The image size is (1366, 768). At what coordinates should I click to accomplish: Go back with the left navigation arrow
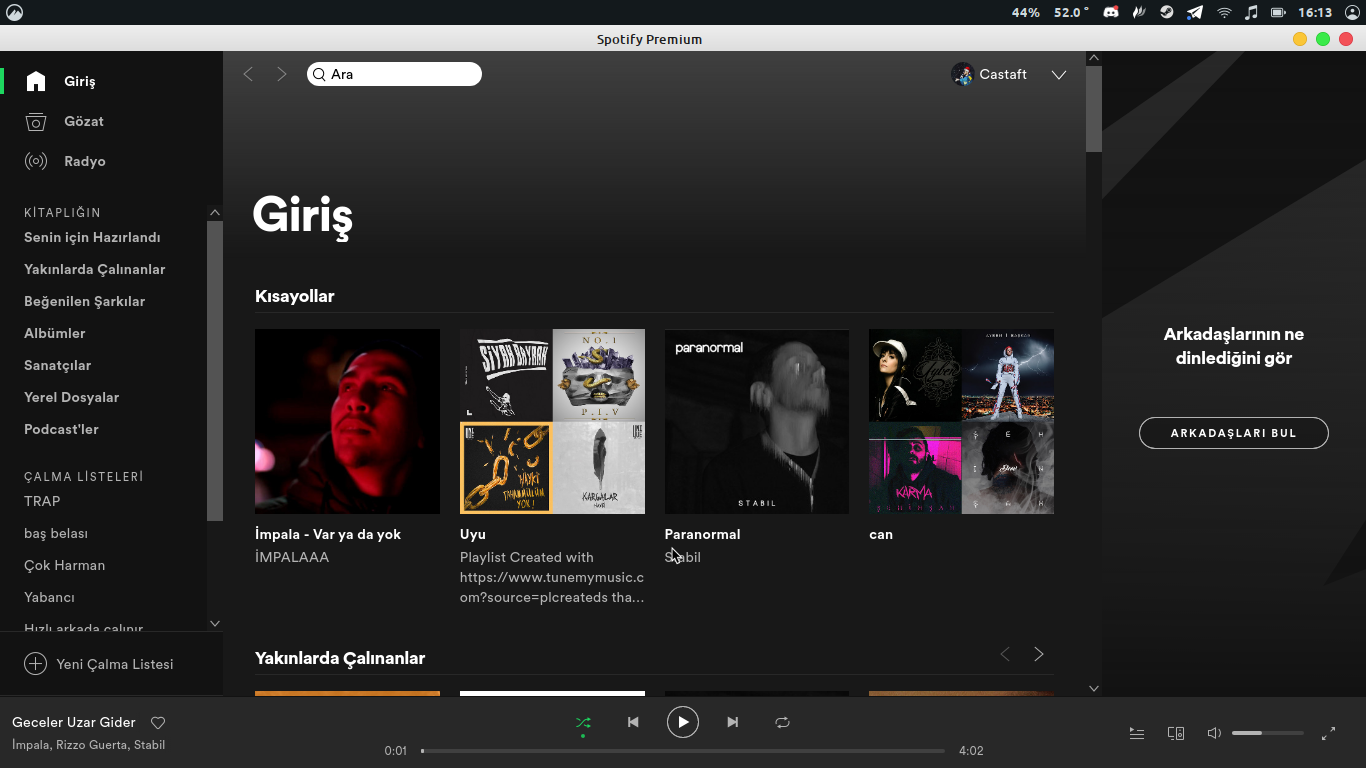(x=249, y=74)
